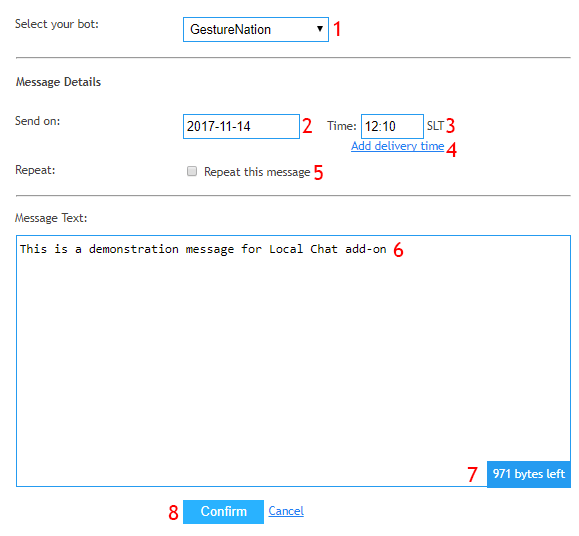Click the 971 bytes left counter
579x536 pixels.
click(x=529, y=474)
